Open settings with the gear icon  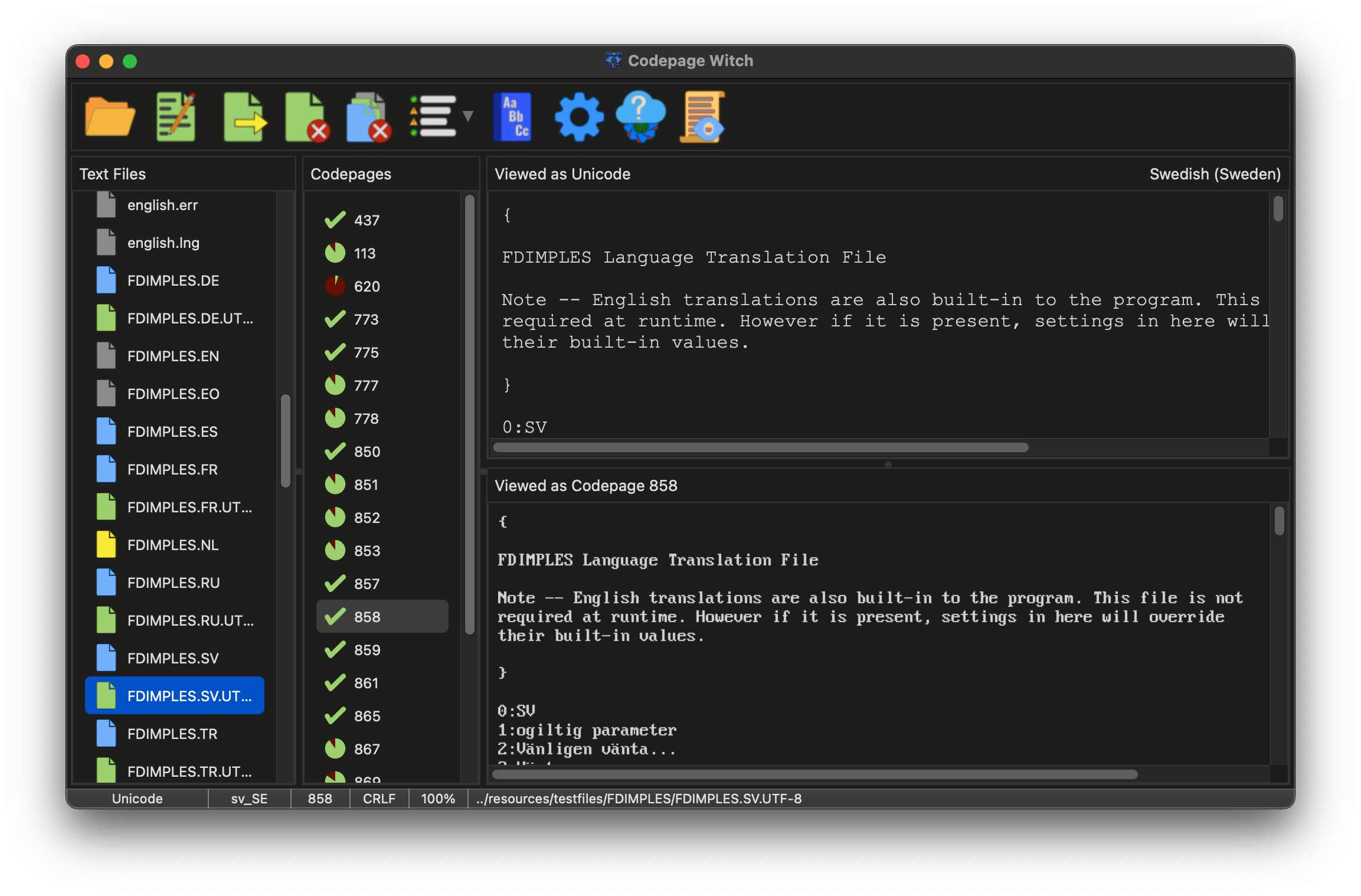(x=579, y=116)
